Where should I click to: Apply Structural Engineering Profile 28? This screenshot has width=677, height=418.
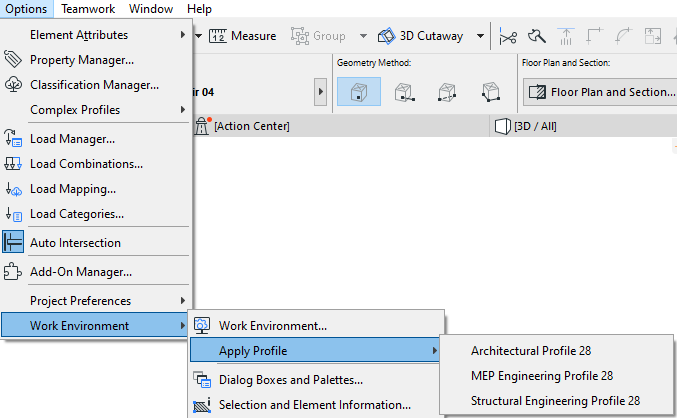pyautogui.click(x=555, y=401)
